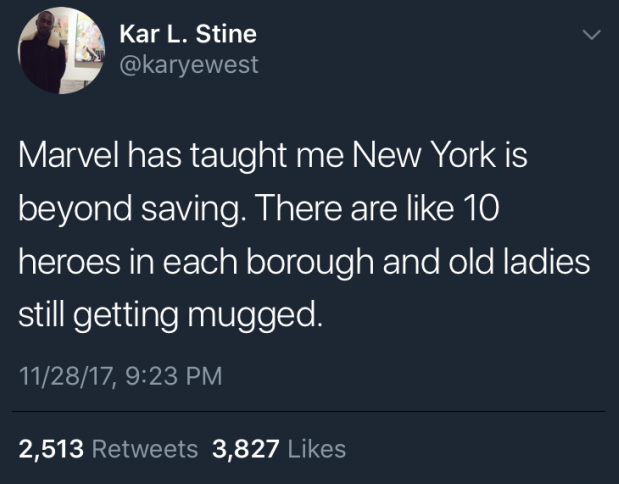The height and width of the screenshot is (484, 619).
Task: Click the word 'Likes' label
Action: click(x=317, y=449)
